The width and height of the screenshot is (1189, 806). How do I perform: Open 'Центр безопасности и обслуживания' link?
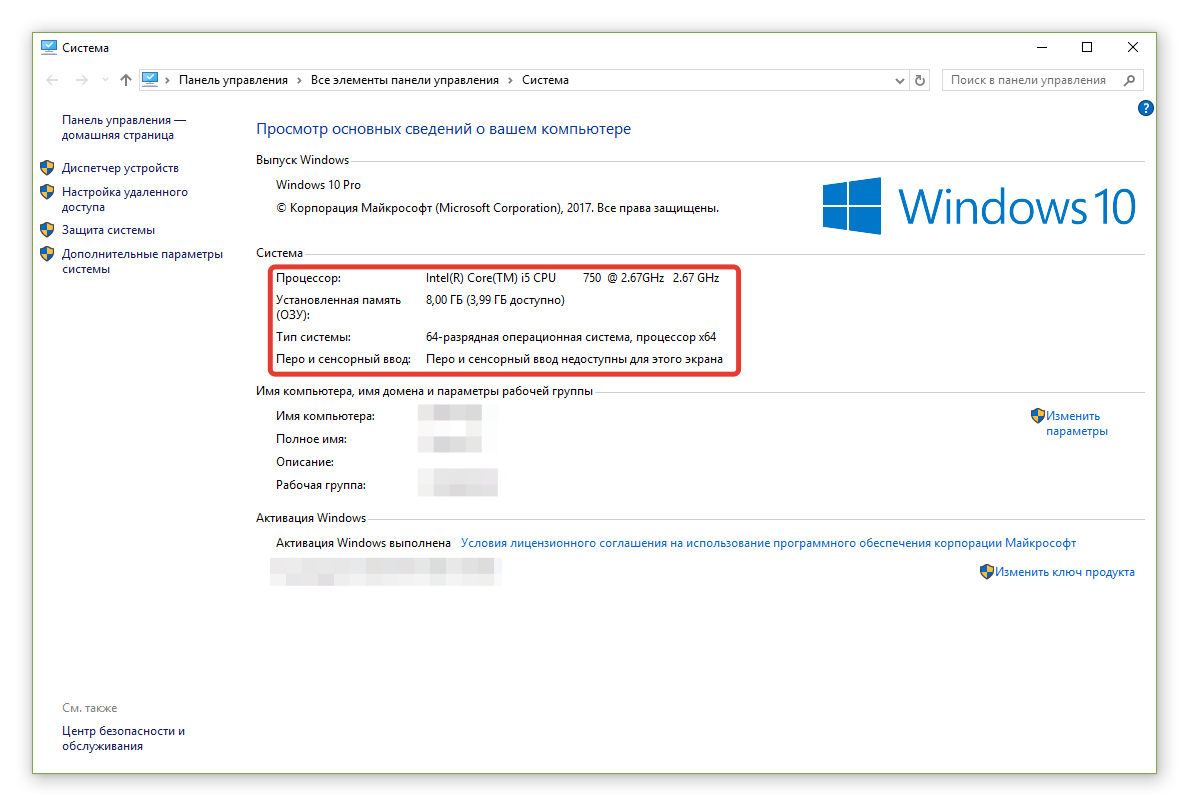point(123,739)
